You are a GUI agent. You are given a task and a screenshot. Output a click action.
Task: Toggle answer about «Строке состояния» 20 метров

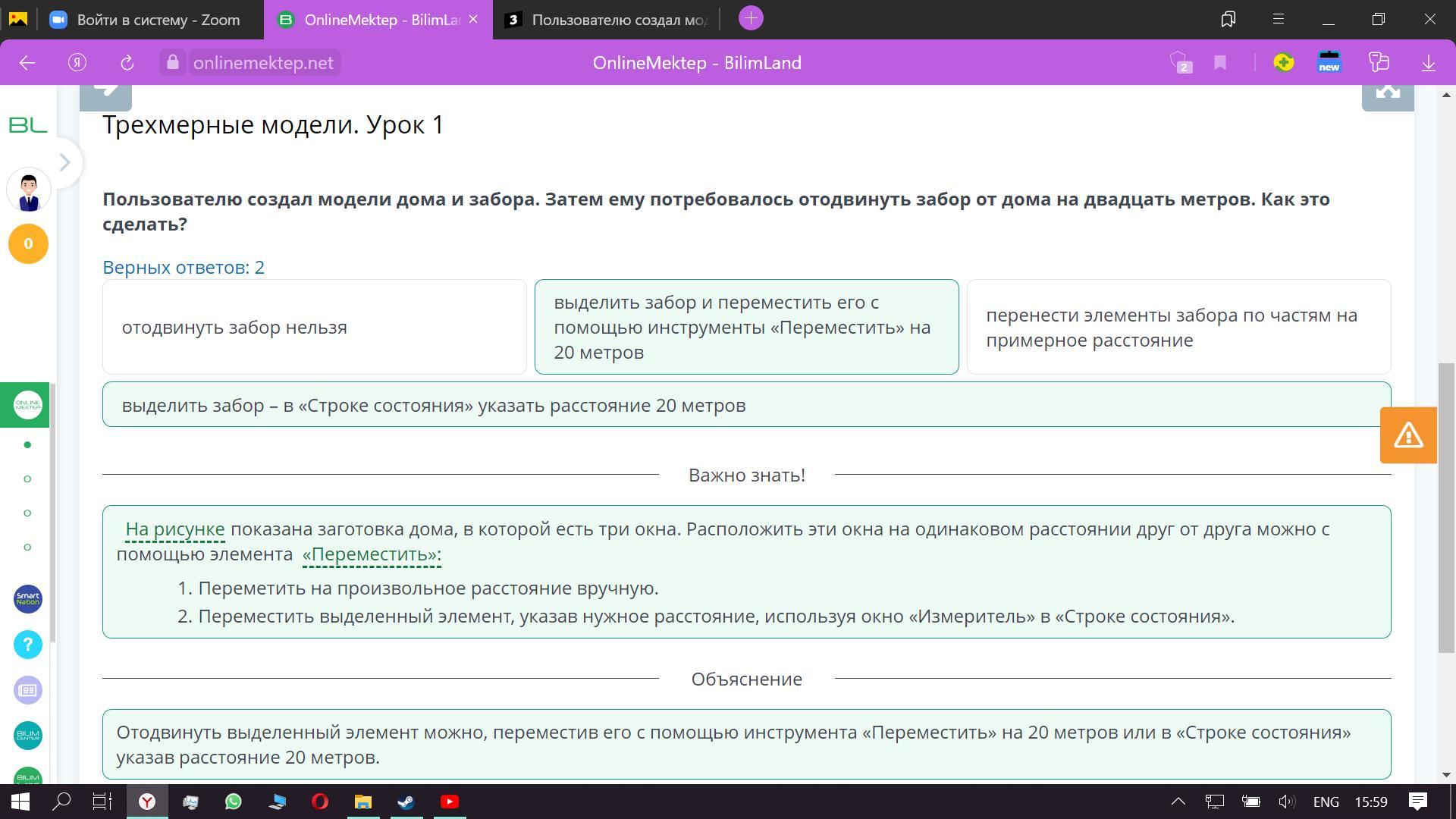tap(746, 405)
